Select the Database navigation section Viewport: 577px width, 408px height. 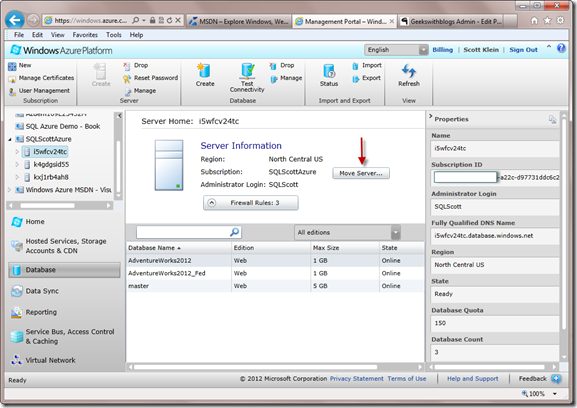(64, 270)
